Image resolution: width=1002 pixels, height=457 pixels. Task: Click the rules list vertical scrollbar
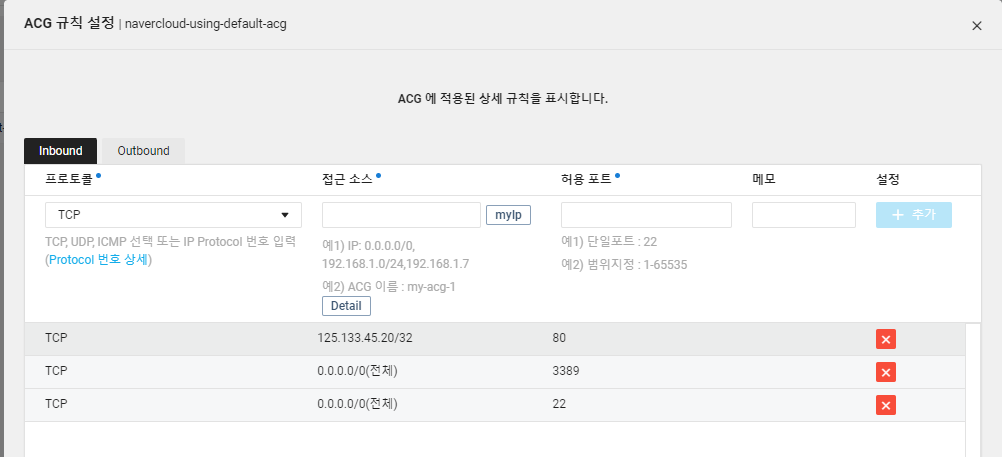(x=973, y=390)
